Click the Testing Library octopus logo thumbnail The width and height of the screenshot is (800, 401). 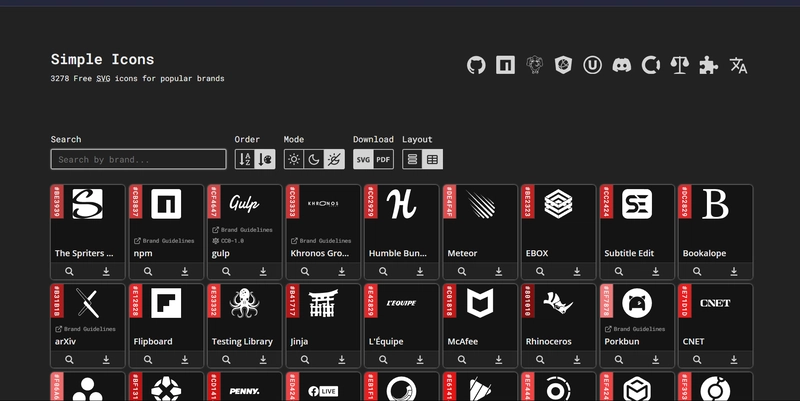(244, 303)
